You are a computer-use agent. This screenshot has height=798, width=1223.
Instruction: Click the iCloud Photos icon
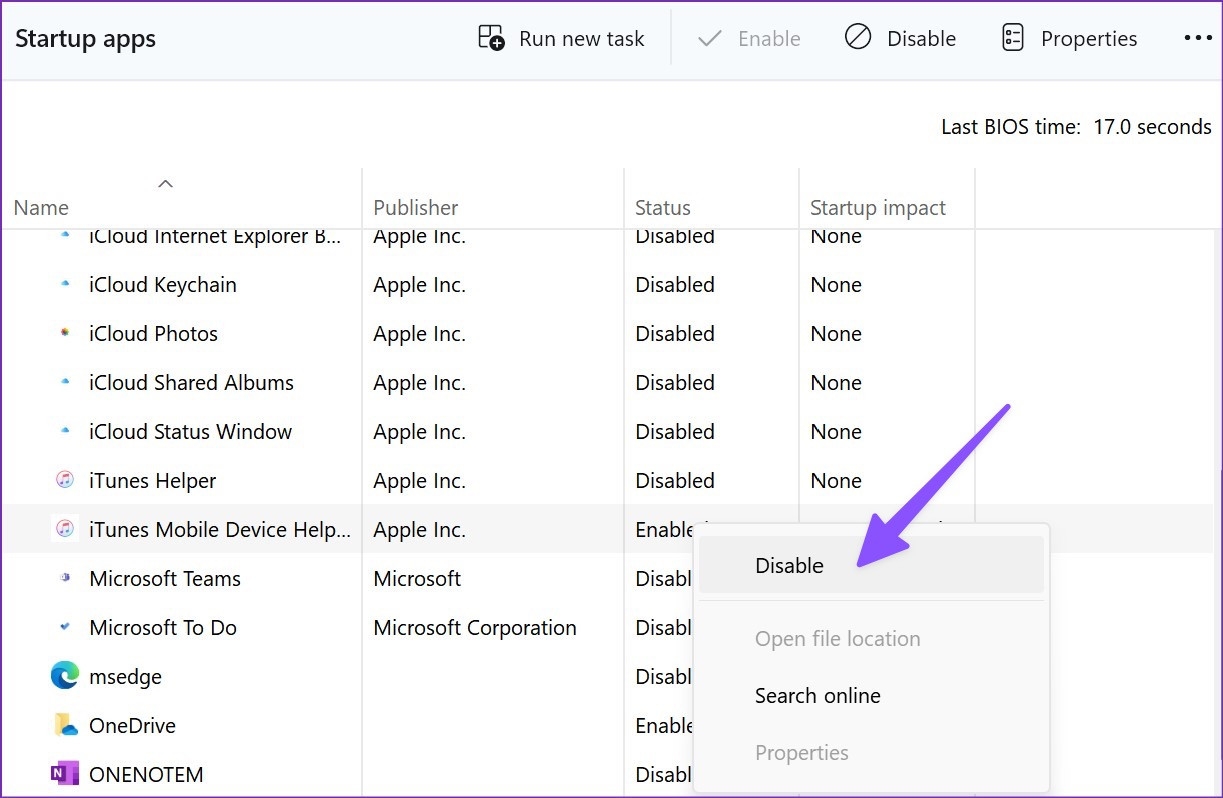pyautogui.click(x=63, y=333)
